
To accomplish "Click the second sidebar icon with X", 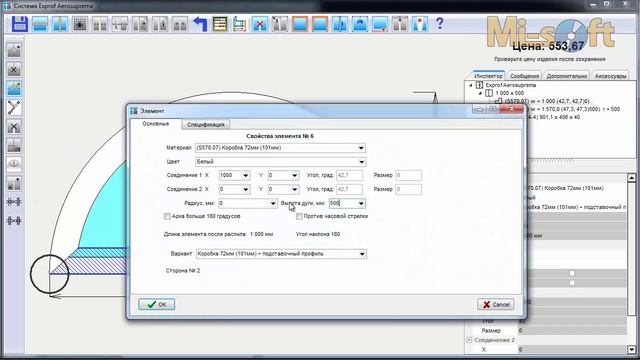I will (x=14, y=69).
